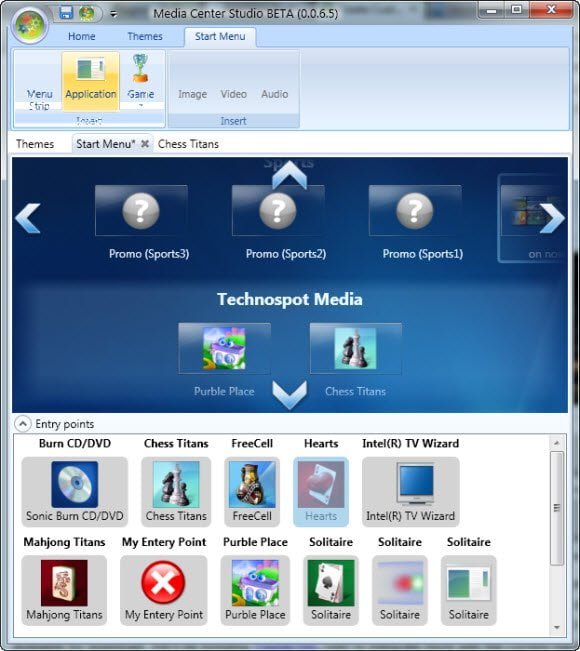Image resolution: width=580 pixels, height=651 pixels.
Task: Select the Intel(R) TV Wizard entry point
Action: pyautogui.click(x=411, y=492)
